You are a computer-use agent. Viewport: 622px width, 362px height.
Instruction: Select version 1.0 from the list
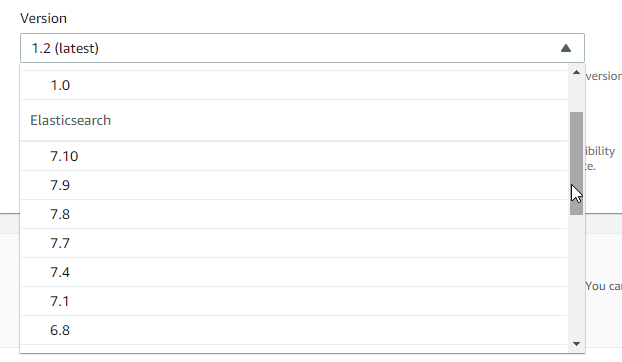click(294, 85)
